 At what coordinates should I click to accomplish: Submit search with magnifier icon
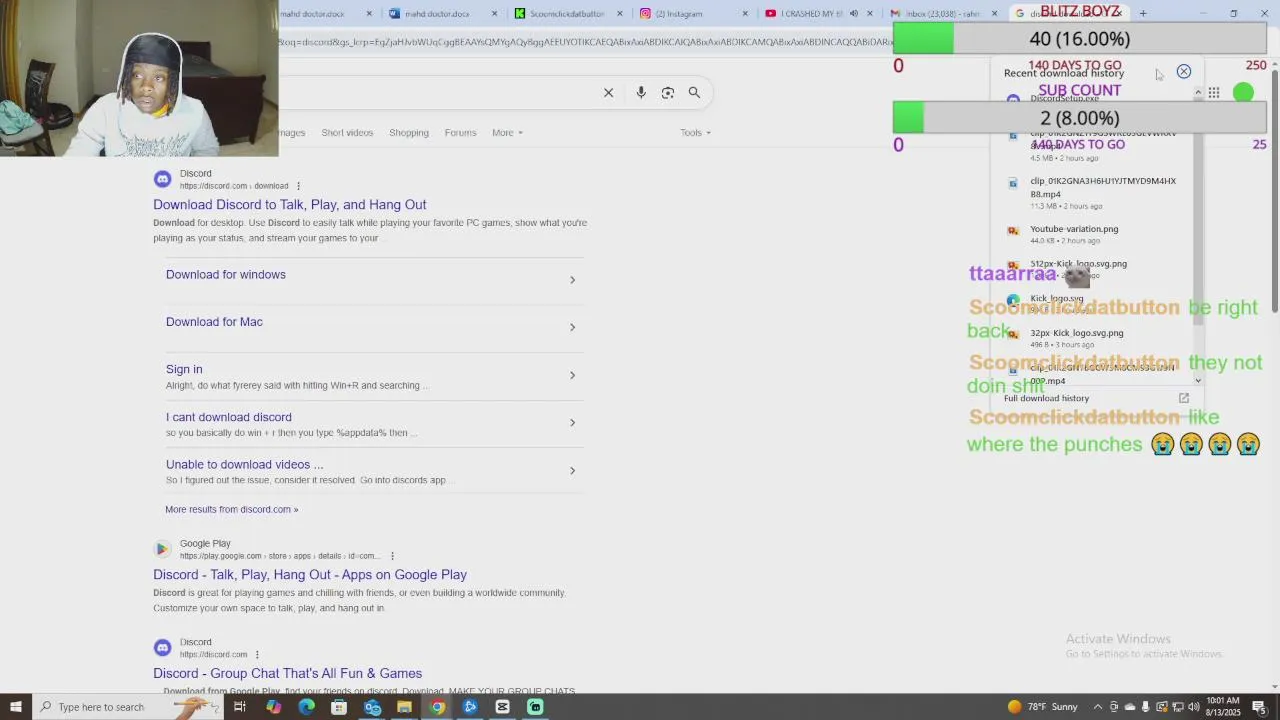tap(694, 93)
